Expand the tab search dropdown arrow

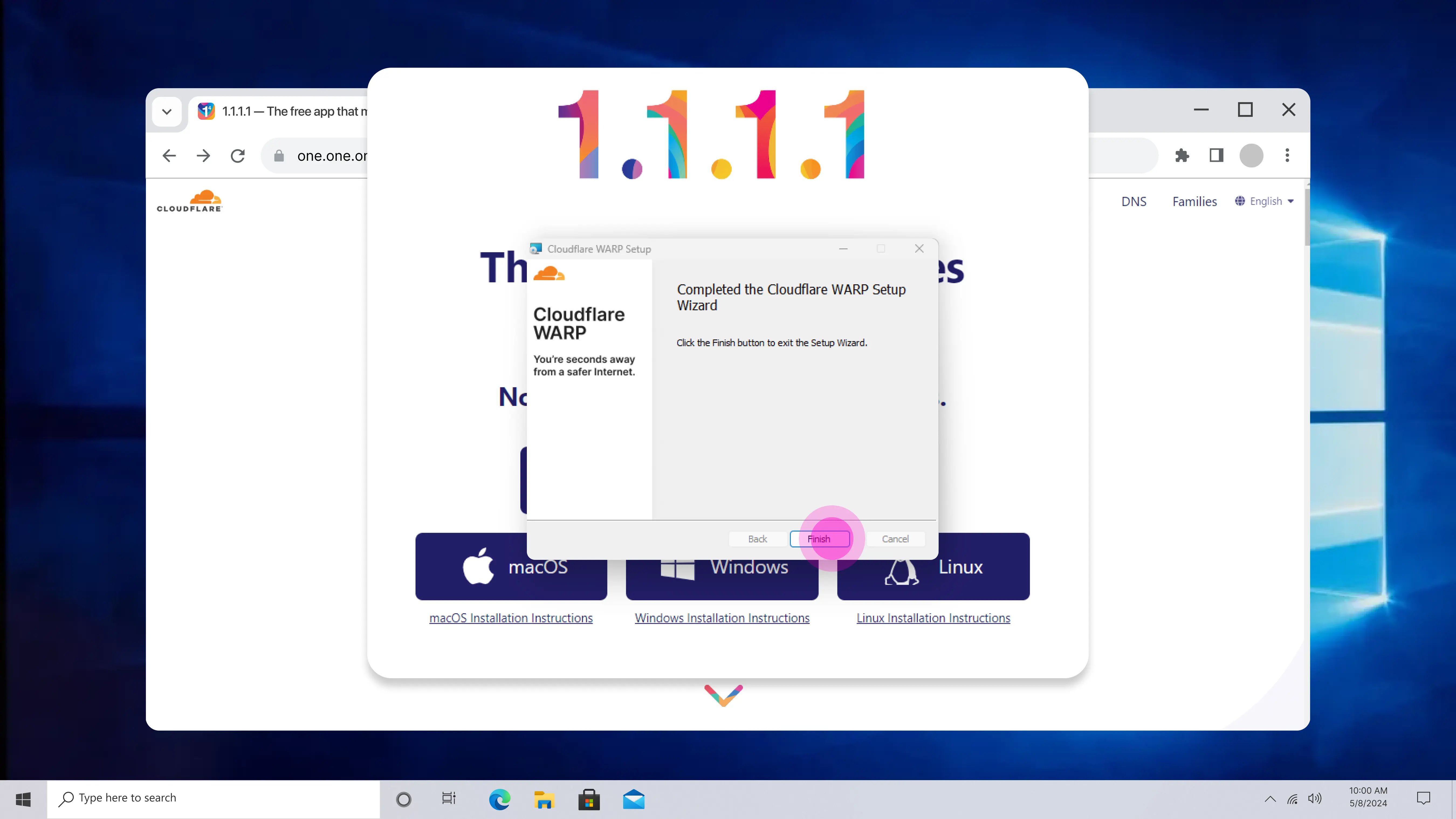pyautogui.click(x=167, y=111)
